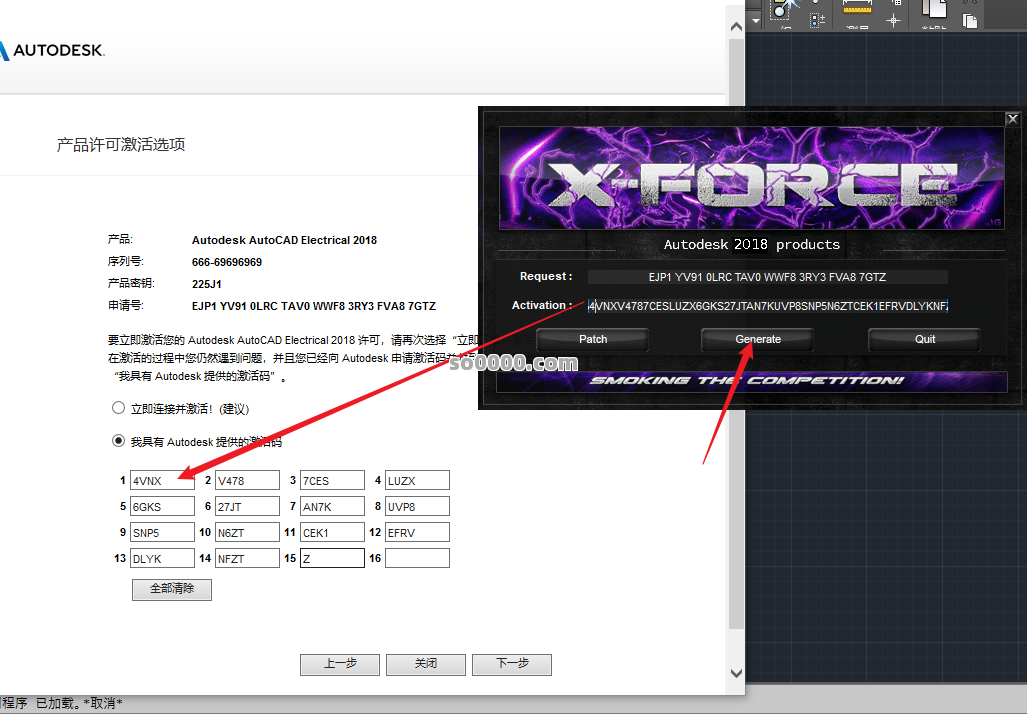
Task: Click the Activation code field in X-Force
Action: [767, 306]
